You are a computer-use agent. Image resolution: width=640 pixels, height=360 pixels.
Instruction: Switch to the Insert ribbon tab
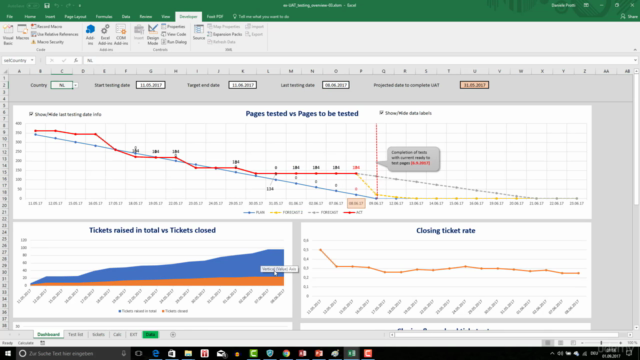coord(50,17)
